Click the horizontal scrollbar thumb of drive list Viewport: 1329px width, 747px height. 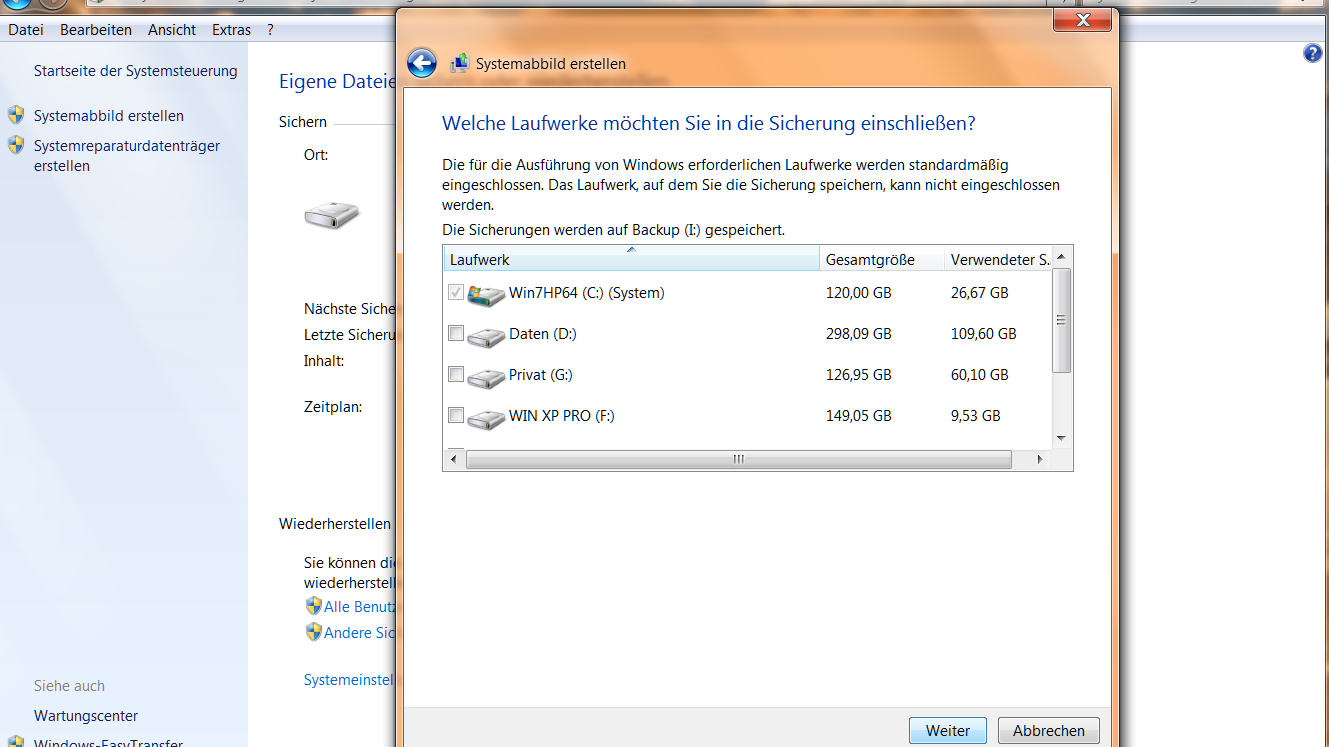(x=739, y=460)
